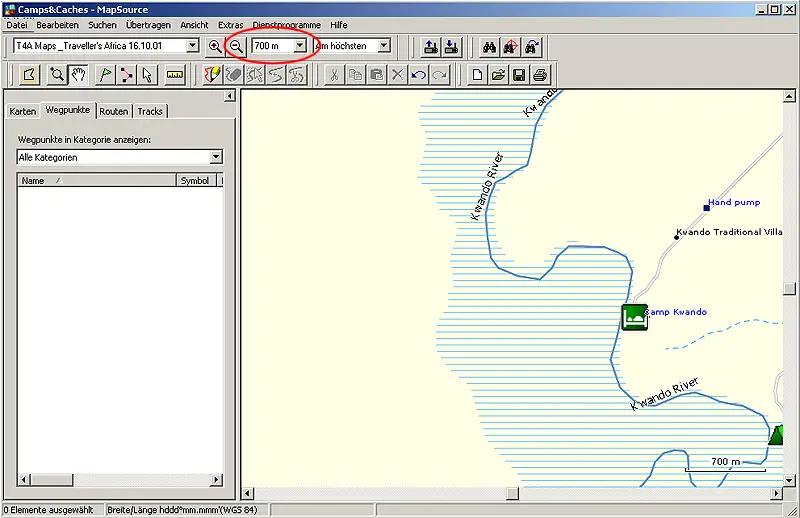The width and height of the screenshot is (800, 518).
Task: Select the route tool
Action: (x=126, y=75)
